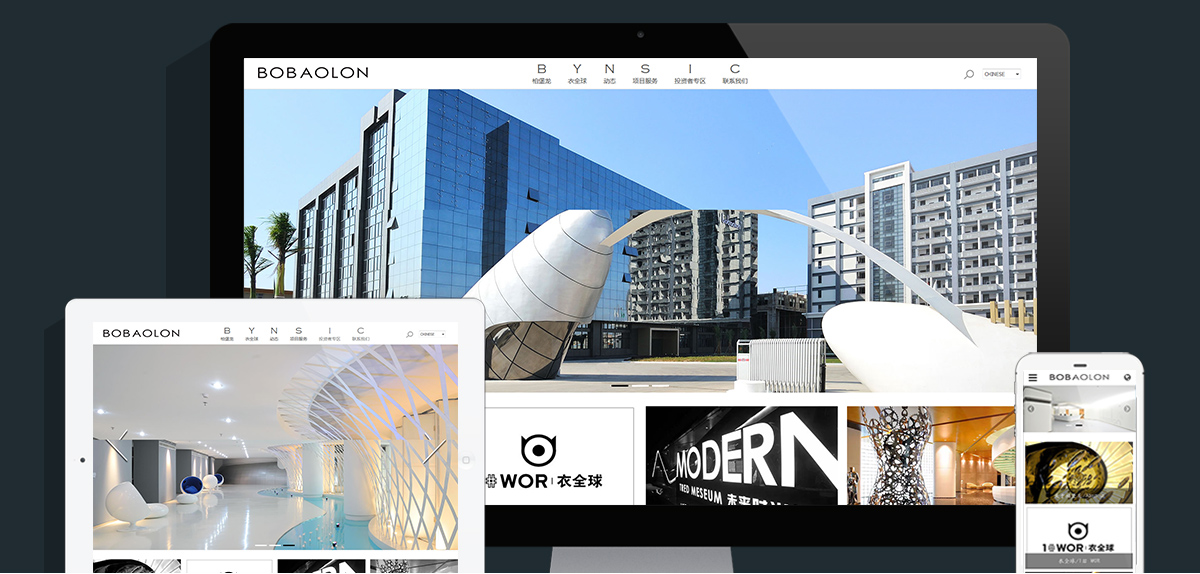Open the hamburger menu on the phone

[x=1033, y=377]
